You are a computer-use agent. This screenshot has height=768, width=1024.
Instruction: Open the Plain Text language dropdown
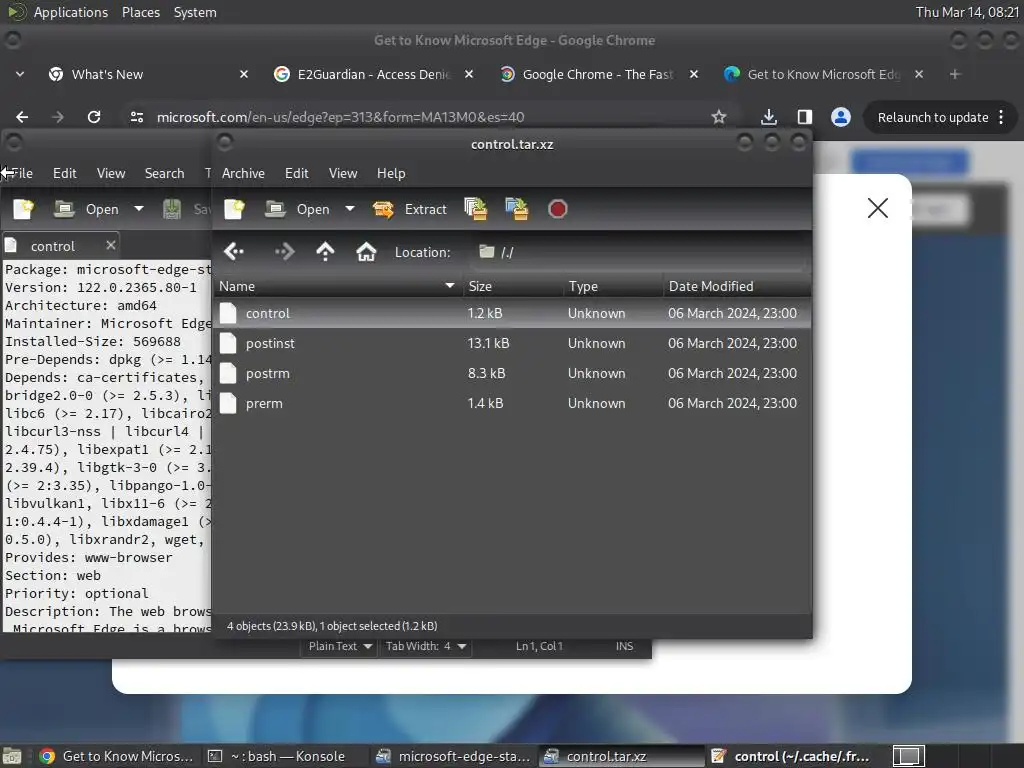pos(340,646)
